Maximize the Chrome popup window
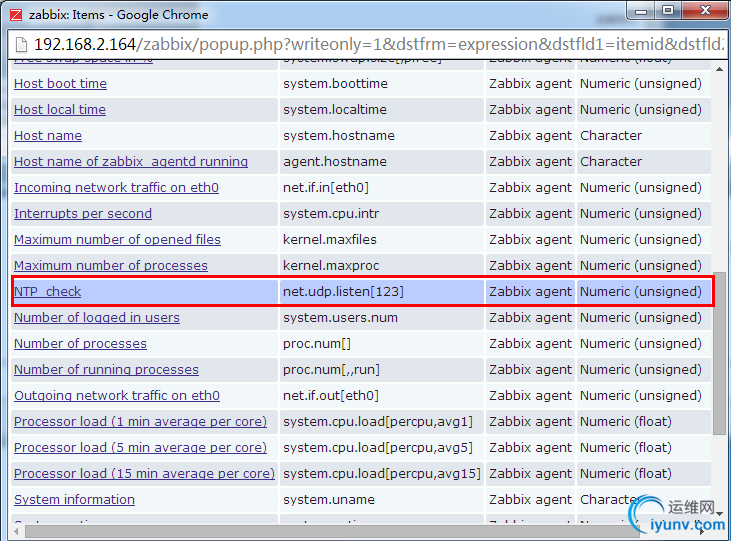This screenshot has width=731, height=541. (x=668, y=10)
